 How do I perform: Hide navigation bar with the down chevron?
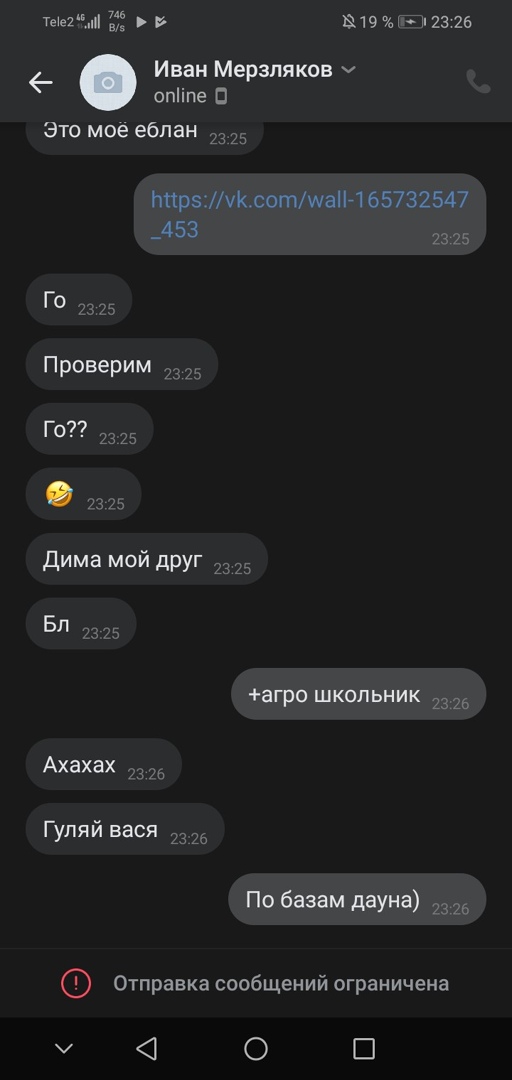pos(64,1049)
